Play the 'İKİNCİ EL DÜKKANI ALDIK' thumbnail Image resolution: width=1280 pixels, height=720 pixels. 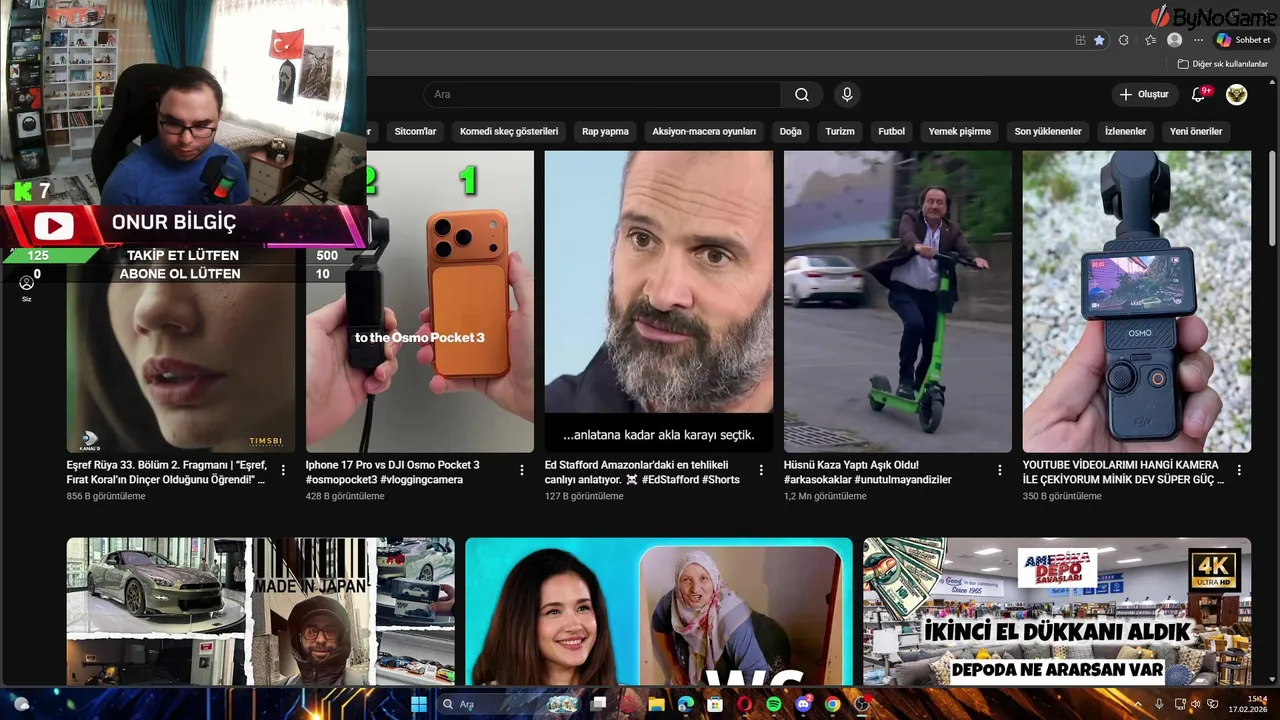pyautogui.click(x=1057, y=612)
